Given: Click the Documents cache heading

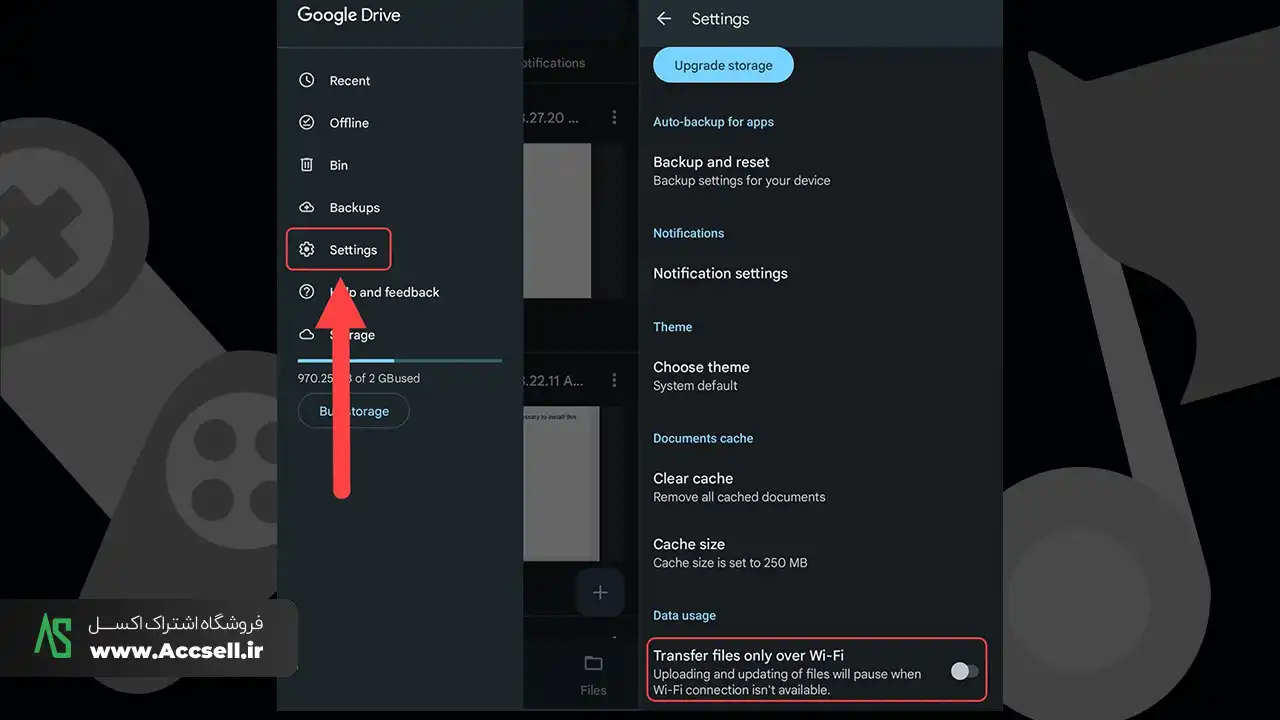Looking at the screenshot, I should [703, 438].
